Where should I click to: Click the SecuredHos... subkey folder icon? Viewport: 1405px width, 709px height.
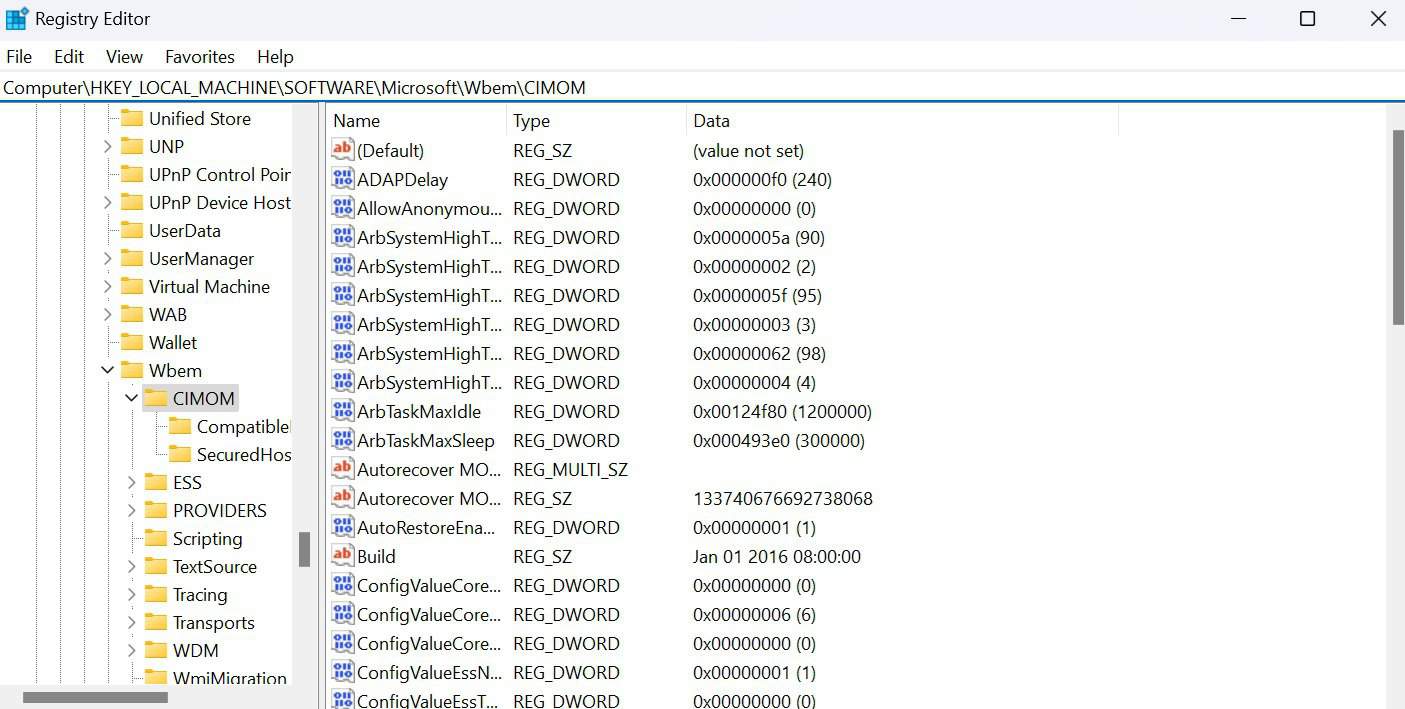pos(180,454)
